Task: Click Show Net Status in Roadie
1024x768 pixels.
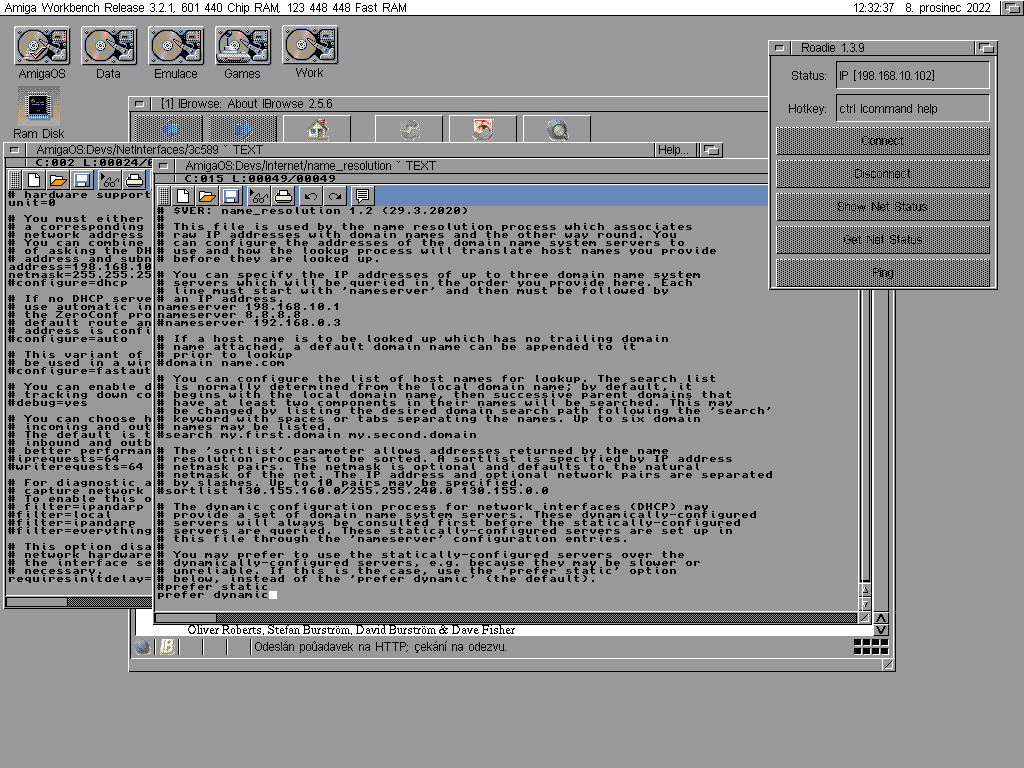Action: point(883,207)
